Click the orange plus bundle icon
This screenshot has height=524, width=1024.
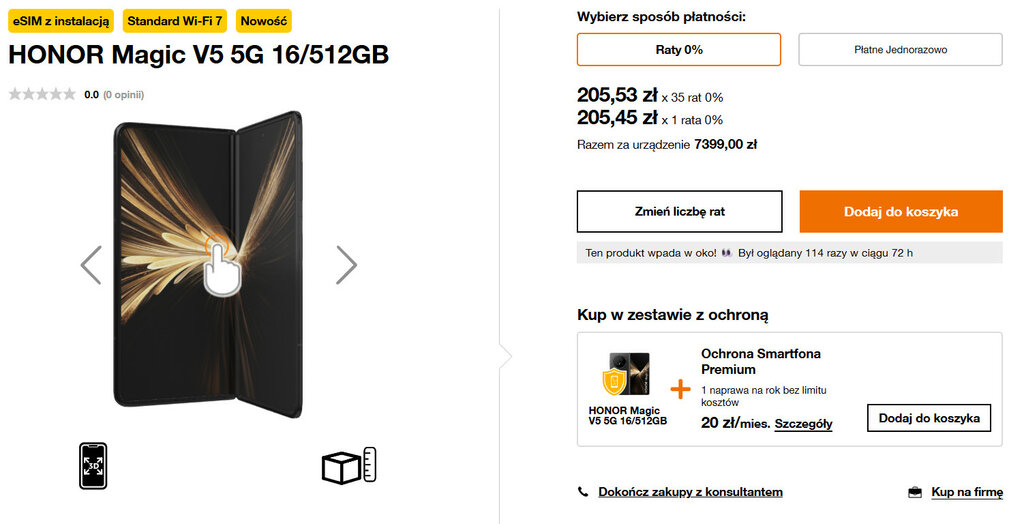680,388
